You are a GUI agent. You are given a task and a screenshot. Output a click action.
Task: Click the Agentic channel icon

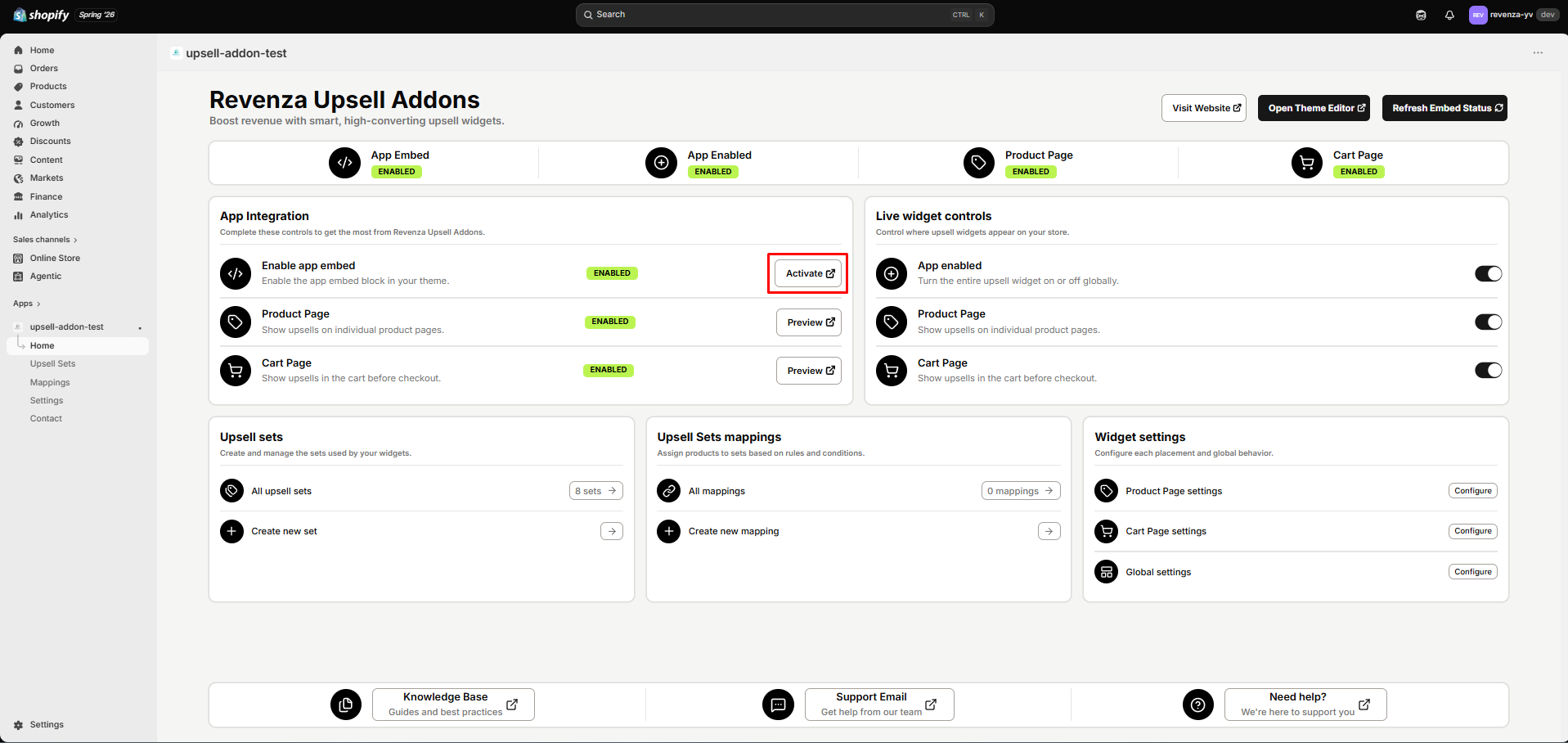coord(18,277)
